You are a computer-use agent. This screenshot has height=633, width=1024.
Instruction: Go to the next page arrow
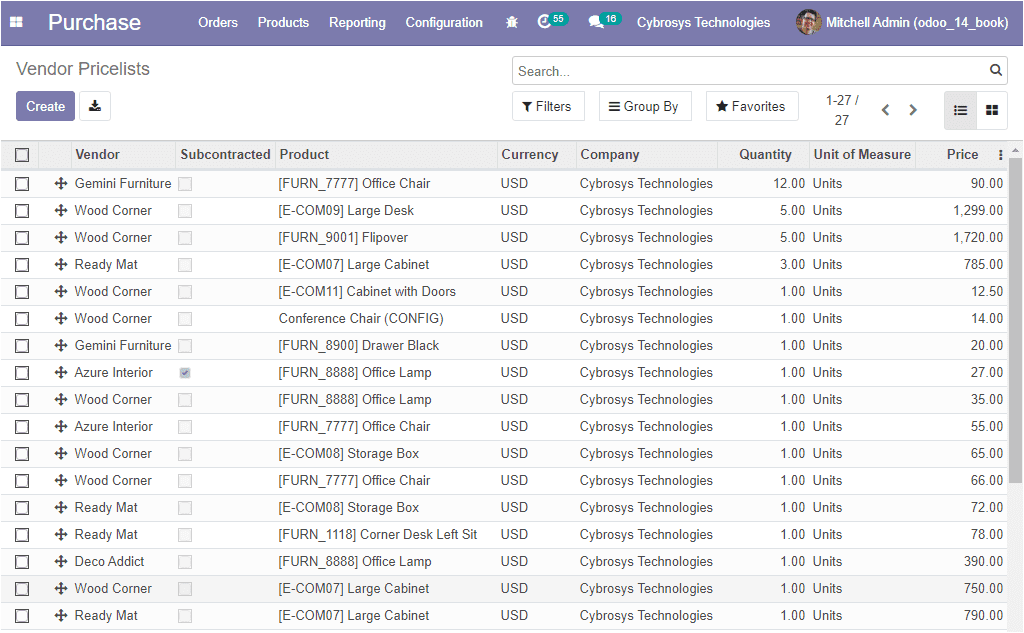click(913, 110)
